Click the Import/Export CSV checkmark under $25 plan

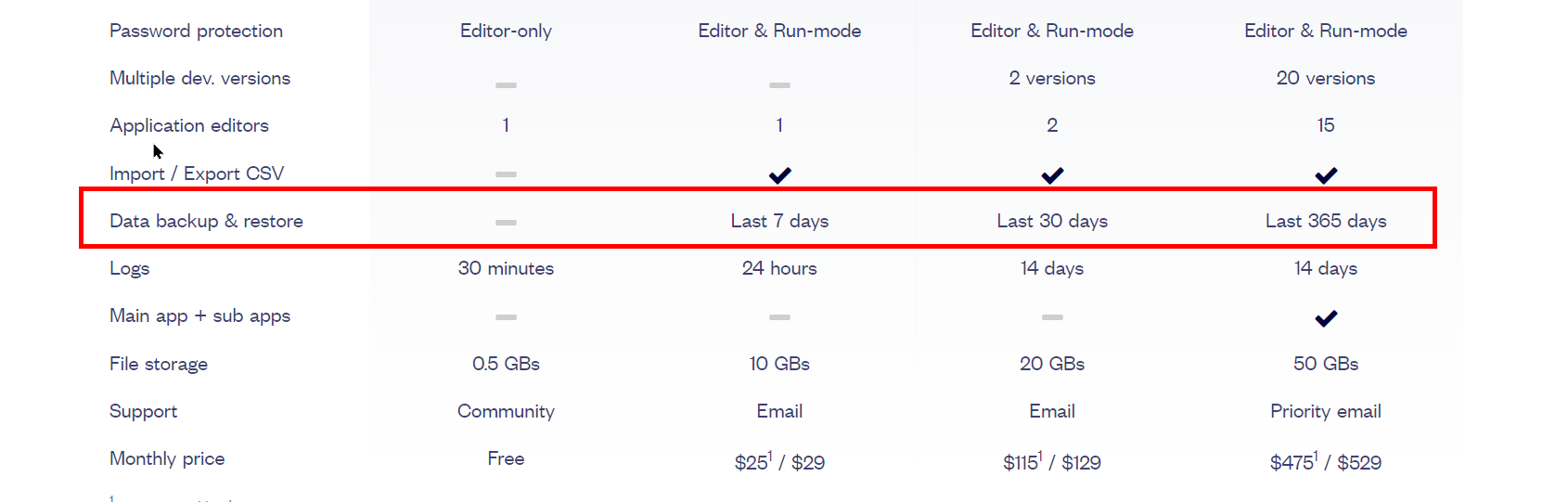tap(779, 174)
